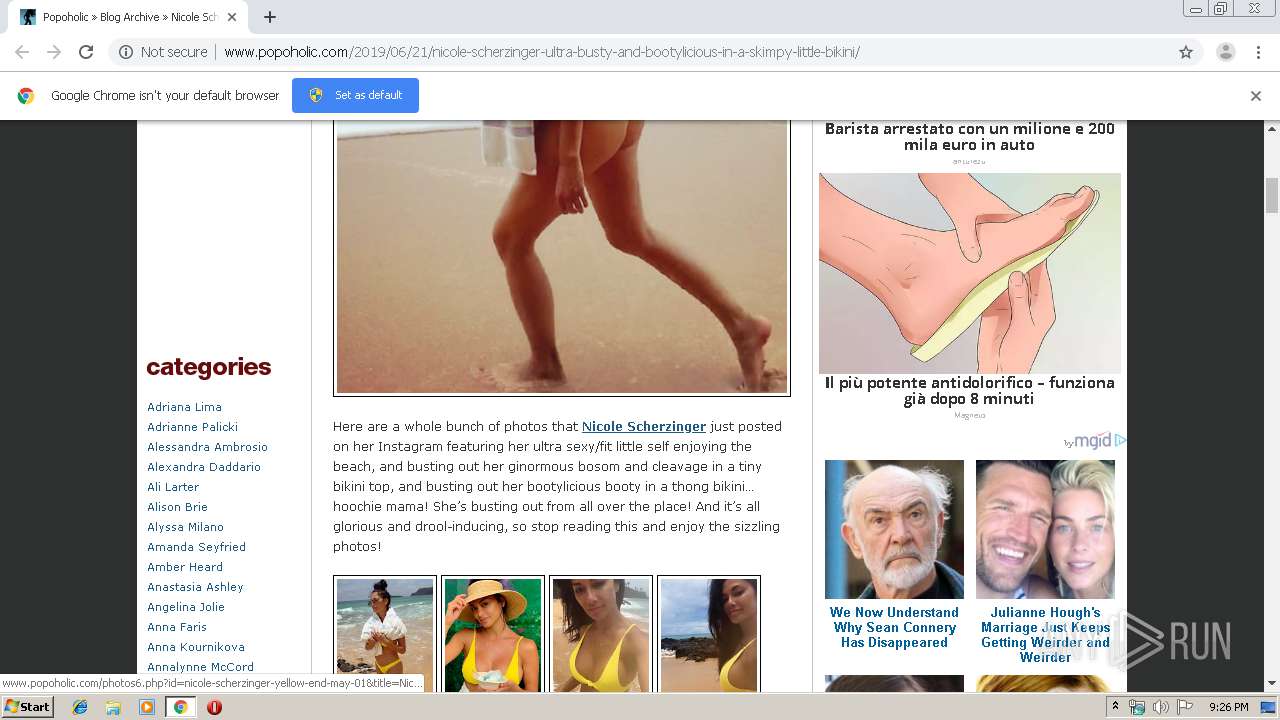Open the volume speaker tray icon
The image size is (1280, 720).
[x=1160, y=707]
